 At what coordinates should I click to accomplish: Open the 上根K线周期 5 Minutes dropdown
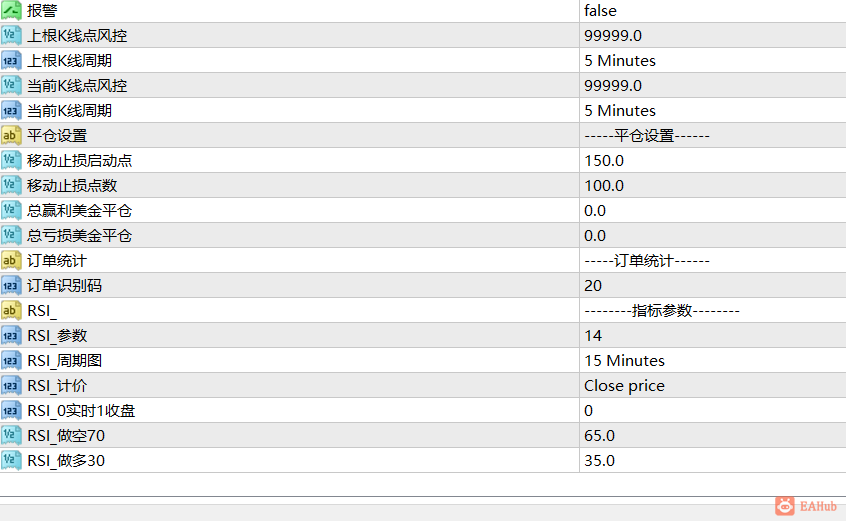point(713,60)
